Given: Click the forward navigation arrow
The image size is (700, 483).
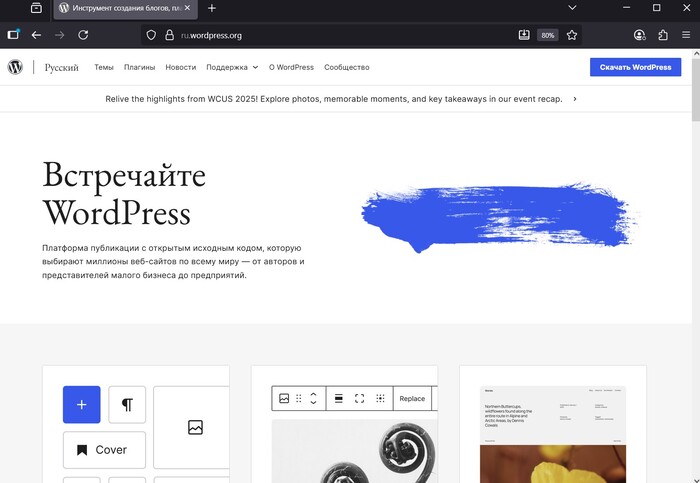Looking at the screenshot, I should 59,35.
